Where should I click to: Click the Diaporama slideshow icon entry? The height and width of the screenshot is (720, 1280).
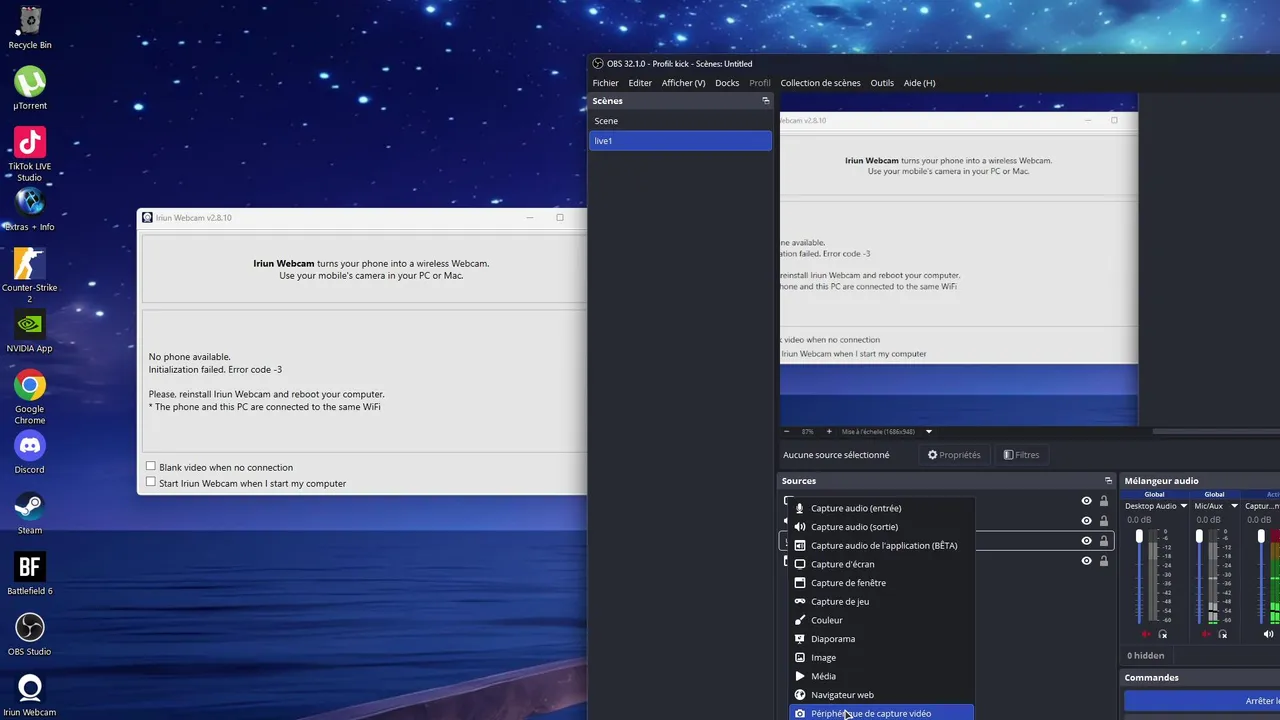[881, 639]
